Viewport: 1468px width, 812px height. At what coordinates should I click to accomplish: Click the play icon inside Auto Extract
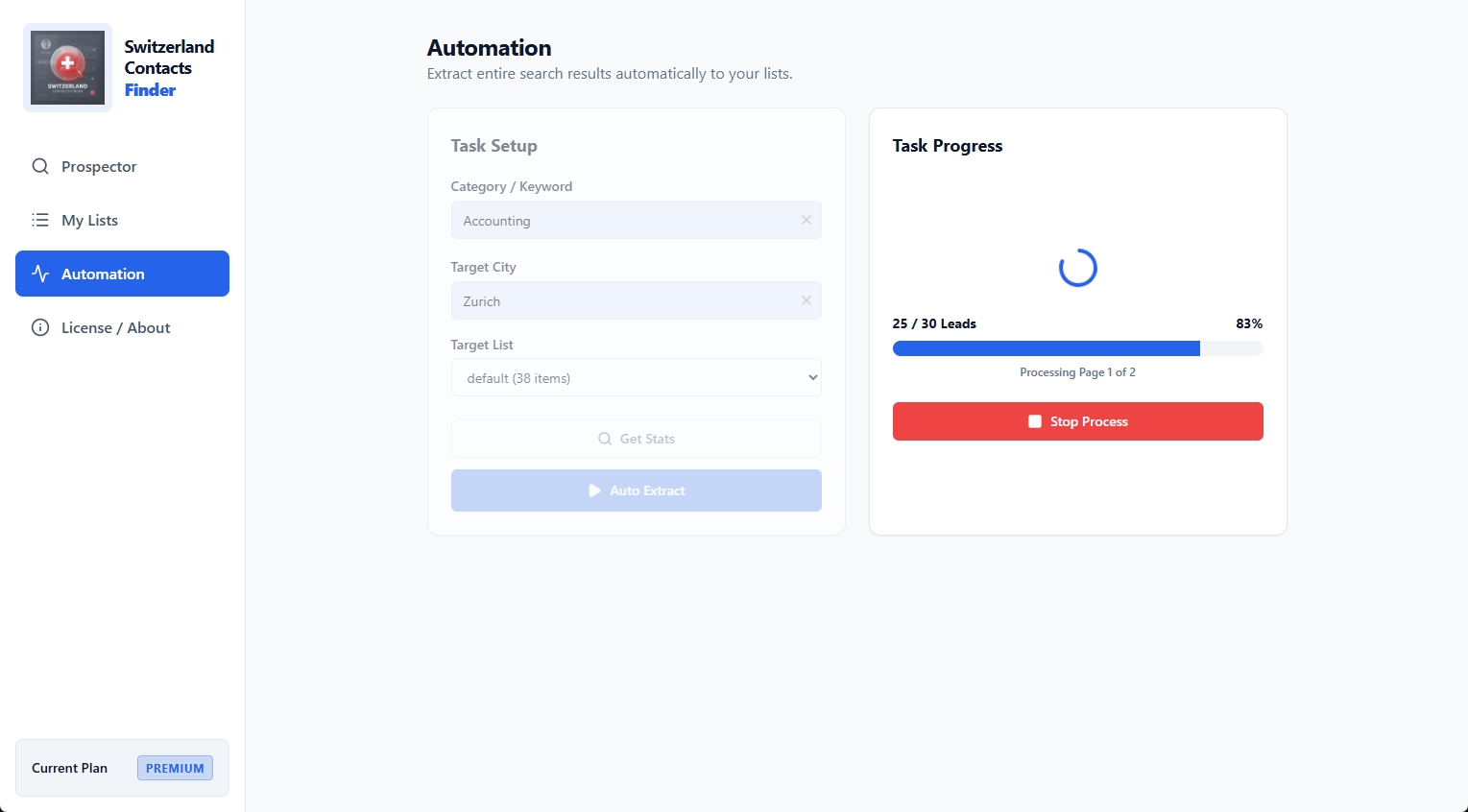595,490
